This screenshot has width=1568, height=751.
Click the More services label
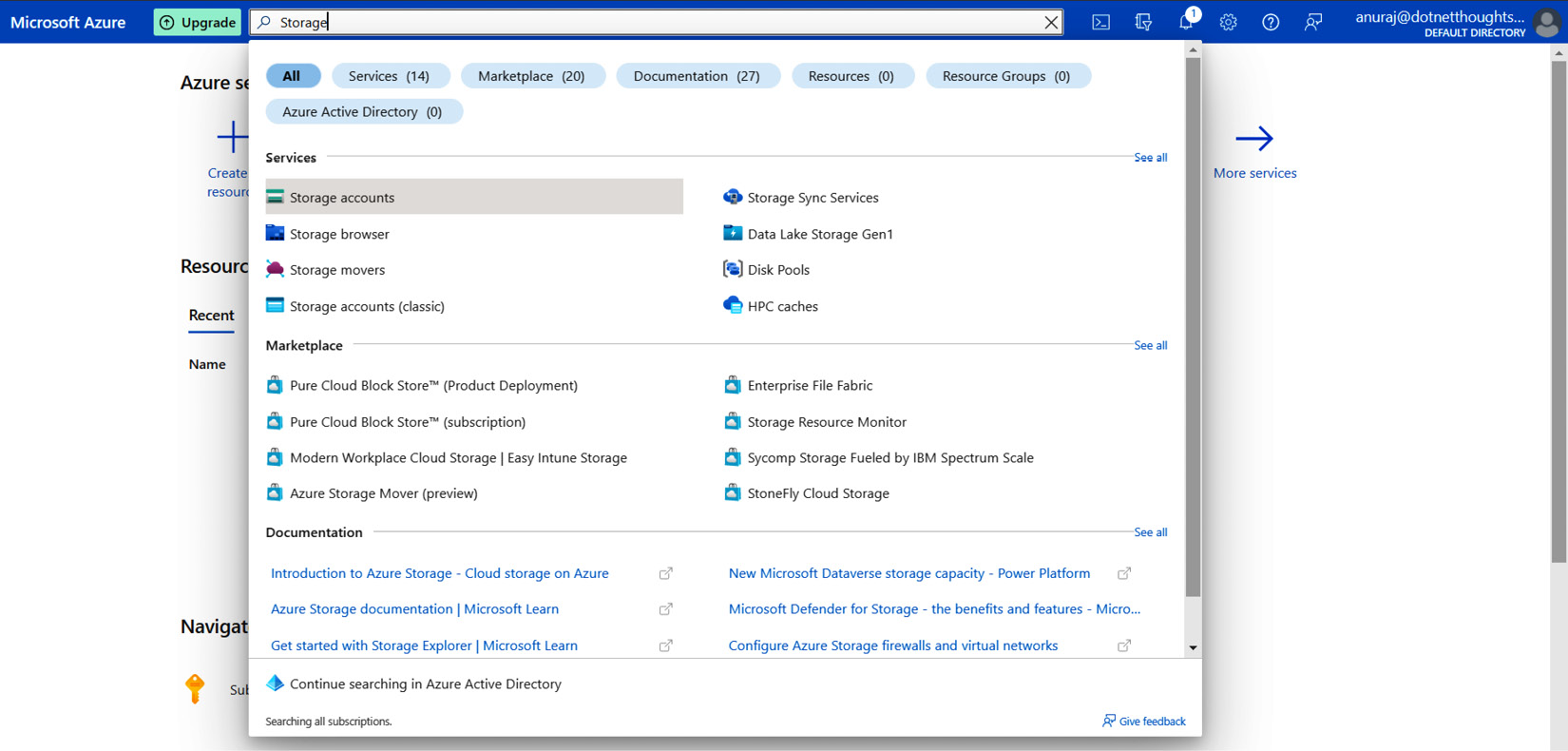coord(1254,173)
